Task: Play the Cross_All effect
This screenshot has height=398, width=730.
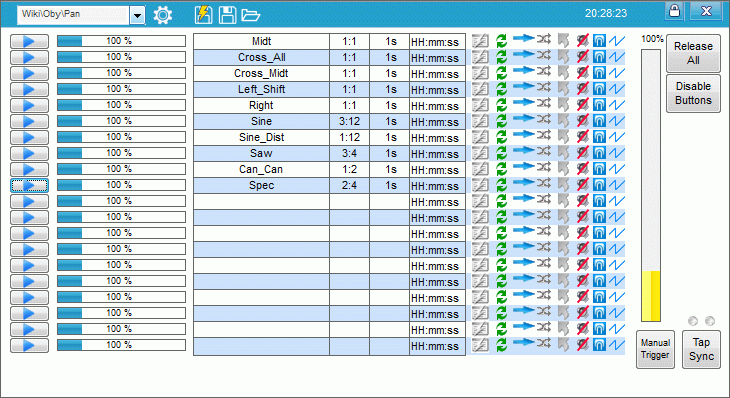Action: coord(29,57)
